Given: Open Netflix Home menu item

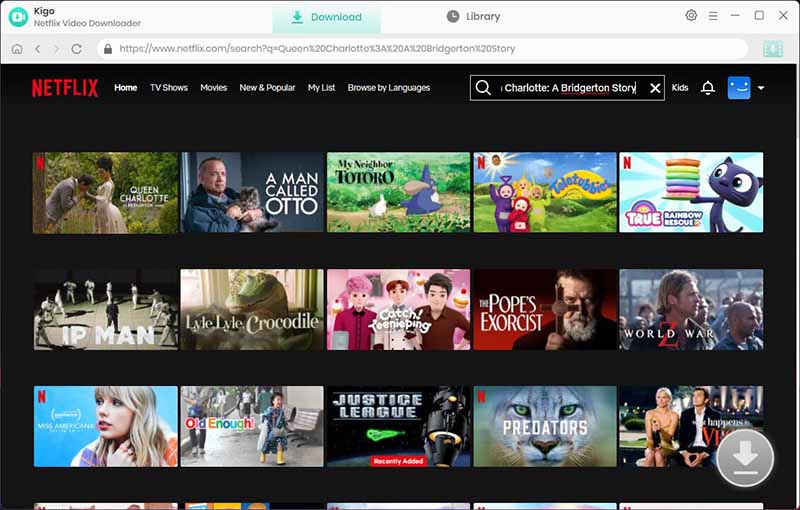Looking at the screenshot, I should [126, 88].
